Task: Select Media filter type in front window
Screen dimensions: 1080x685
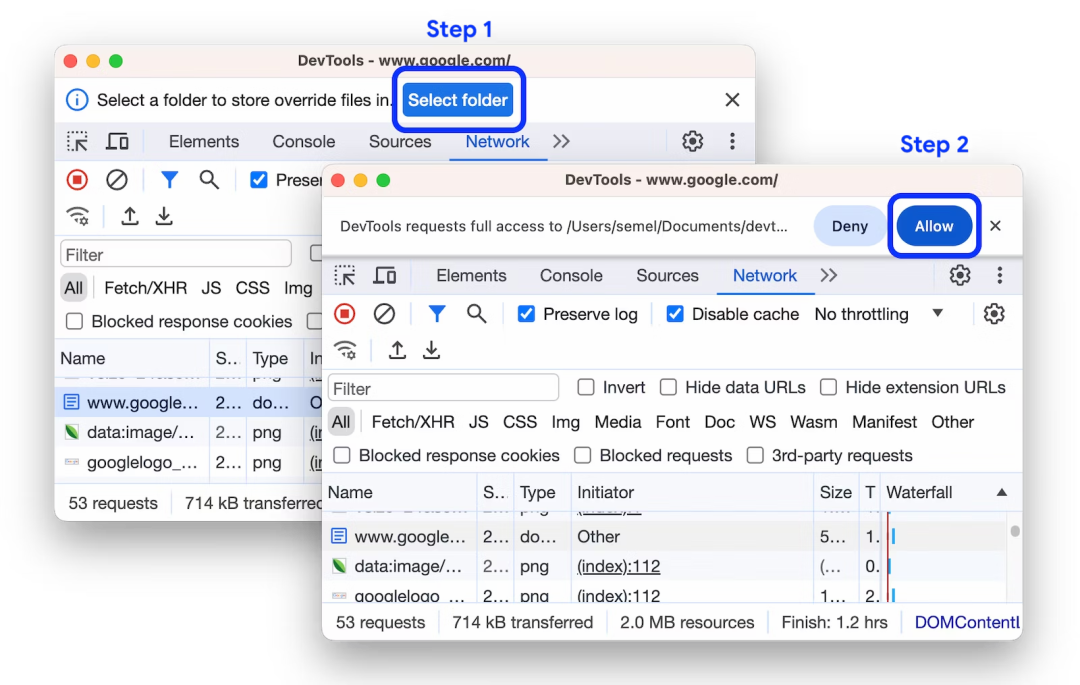Action: 618,422
